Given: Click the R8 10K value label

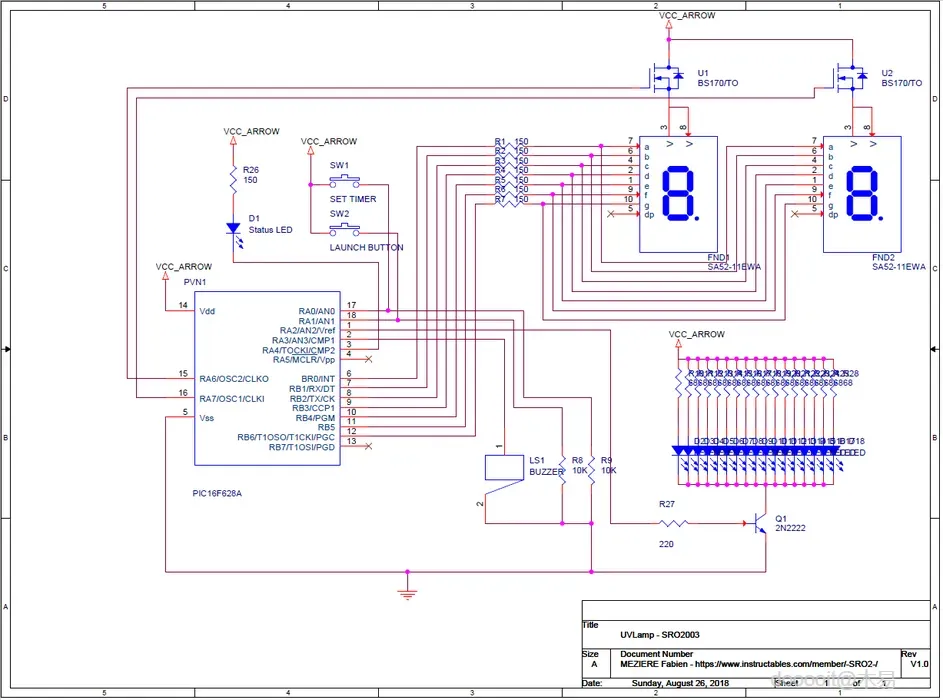Looking at the screenshot, I should point(580,470).
